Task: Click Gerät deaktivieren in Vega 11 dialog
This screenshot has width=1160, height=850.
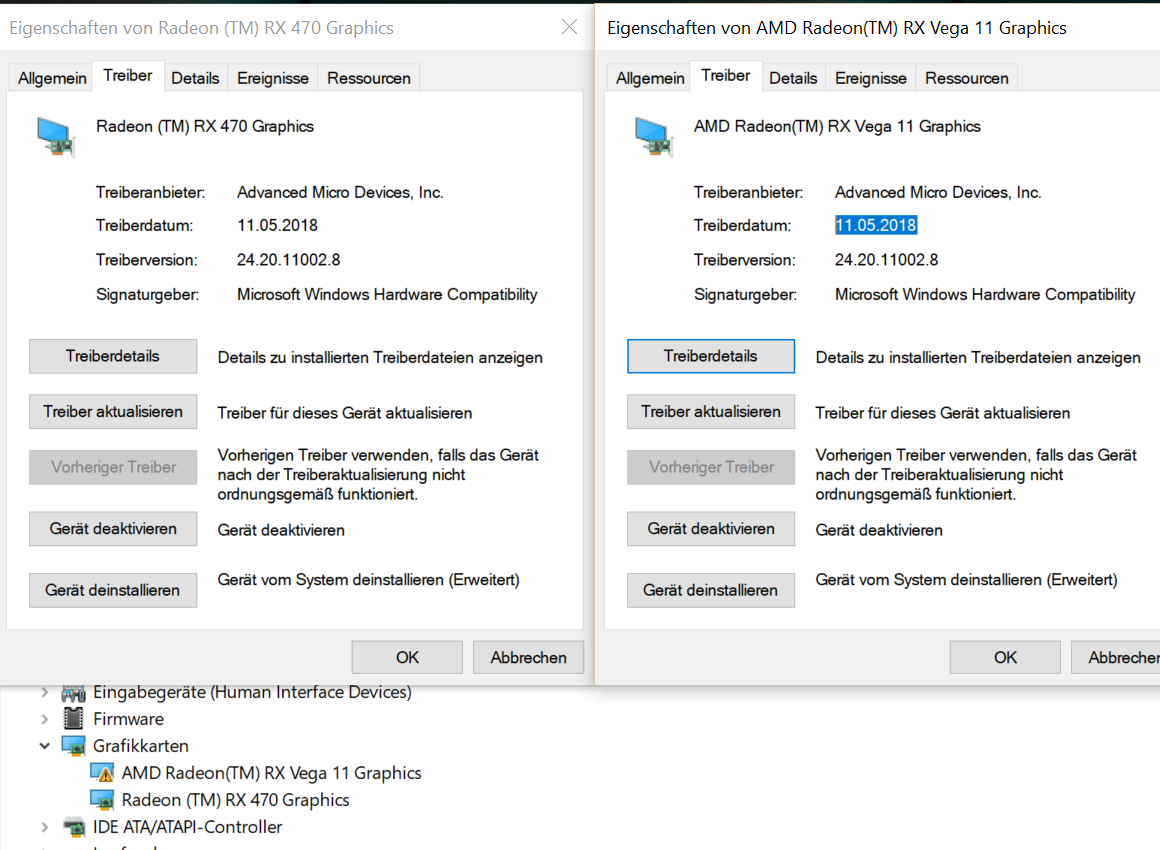Action: (x=711, y=528)
